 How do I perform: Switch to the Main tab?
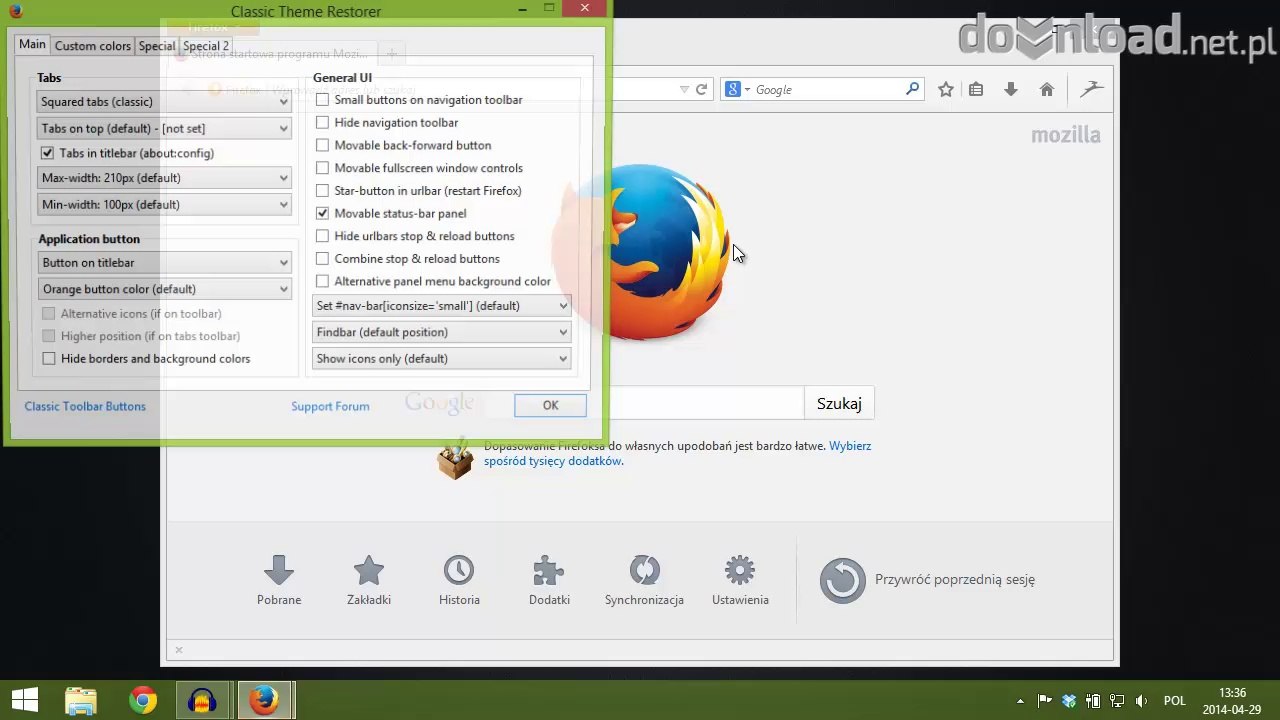point(32,45)
